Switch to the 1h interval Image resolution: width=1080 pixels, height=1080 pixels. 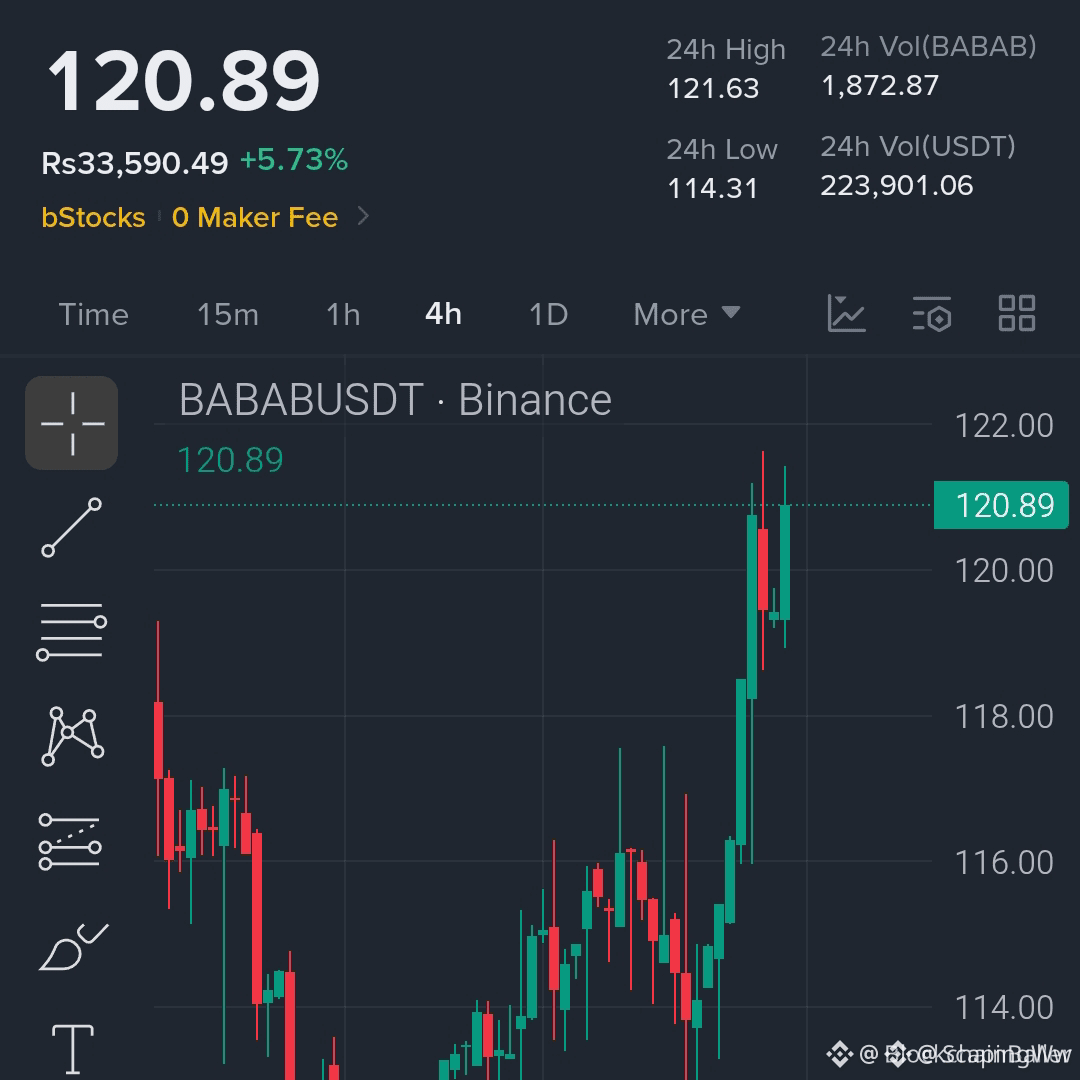point(343,315)
